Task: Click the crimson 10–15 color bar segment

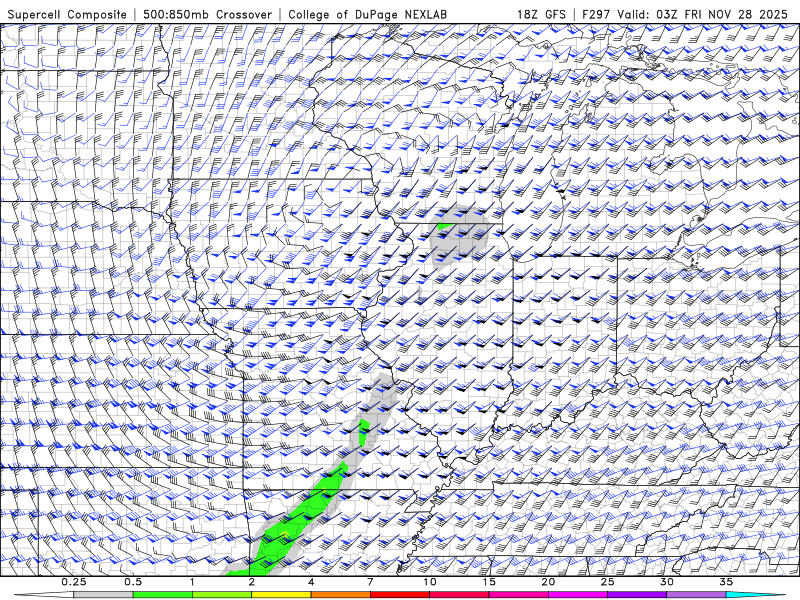Action: point(459,595)
